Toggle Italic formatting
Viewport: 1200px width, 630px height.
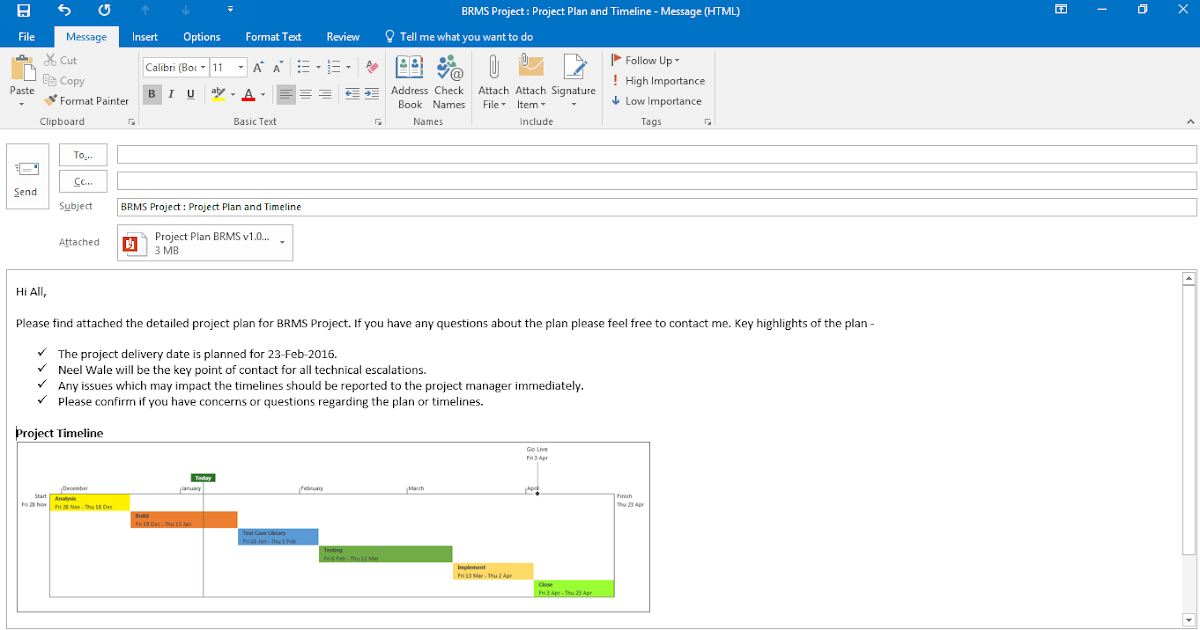tap(171, 94)
